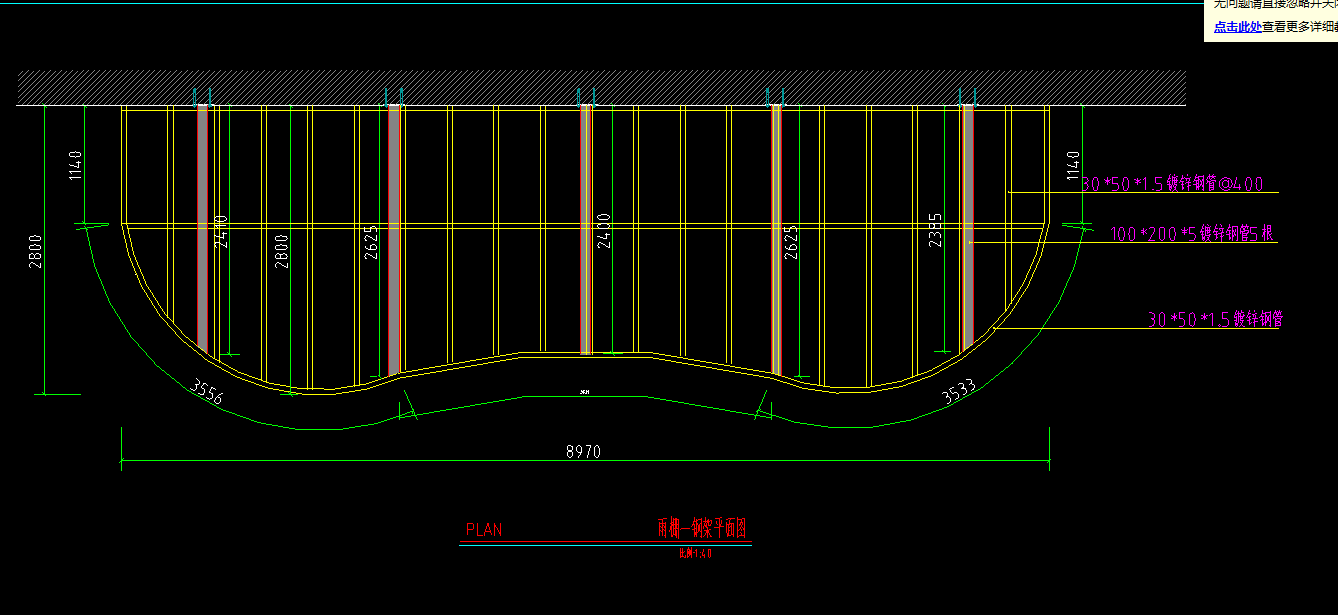Pick the 2400 center beam dimension

[604, 231]
